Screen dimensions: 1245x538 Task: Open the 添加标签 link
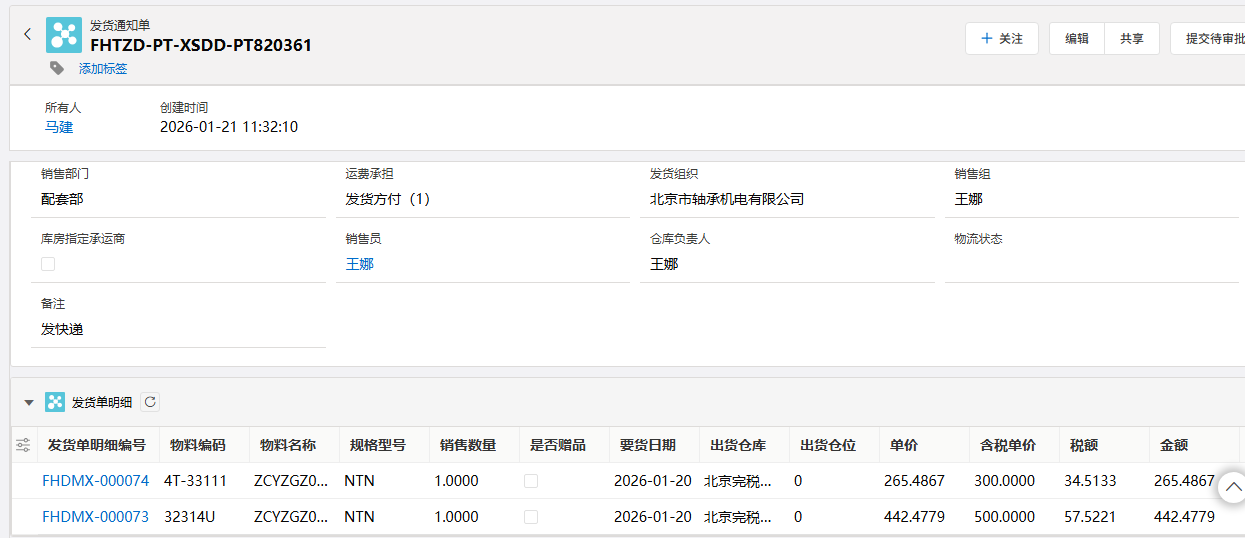coord(103,69)
